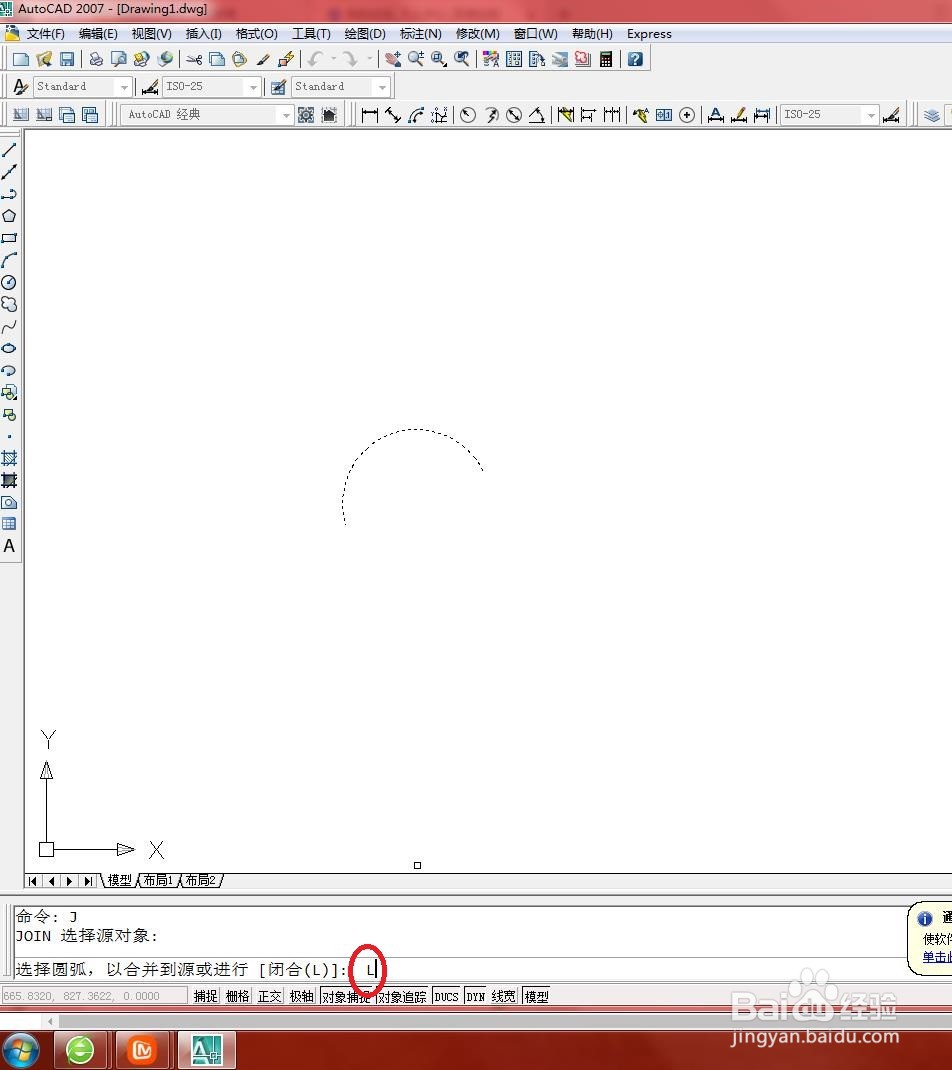
Task: Toggle DUCS in status bar
Action: click(446, 996)
